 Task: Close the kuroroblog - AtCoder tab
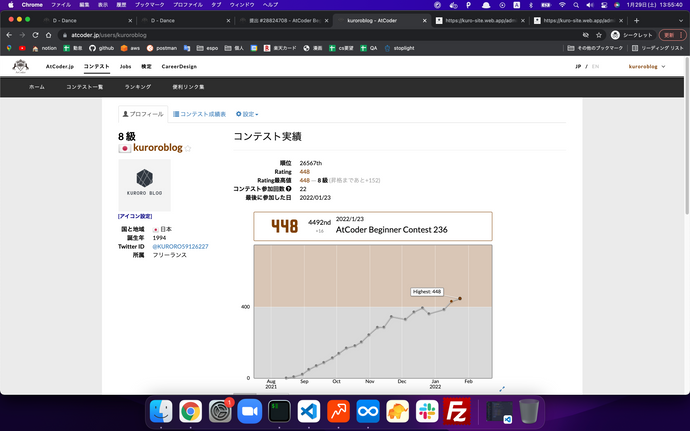[x=425, y=20]
